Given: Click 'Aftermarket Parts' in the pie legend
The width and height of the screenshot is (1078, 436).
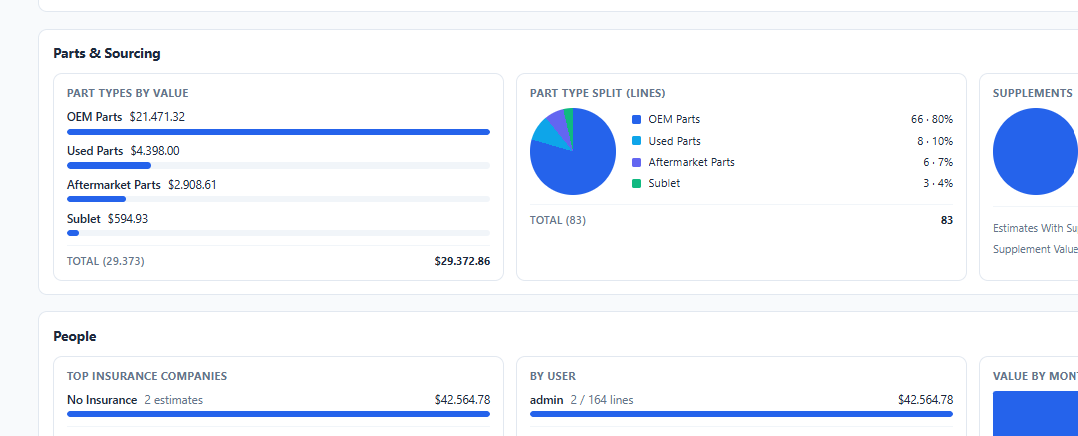Looking at the screenshot, I should point(692,162).
